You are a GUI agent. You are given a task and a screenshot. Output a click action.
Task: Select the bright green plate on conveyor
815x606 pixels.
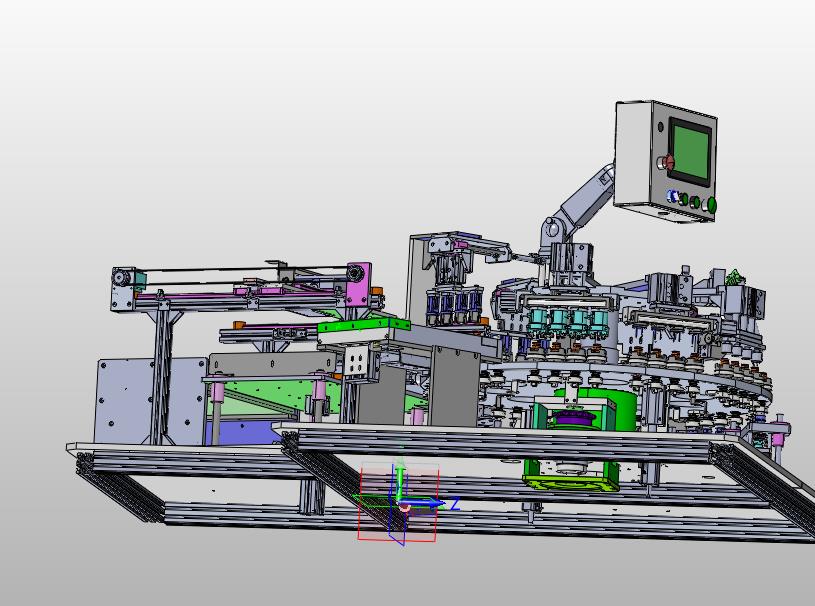pos(363,326)
